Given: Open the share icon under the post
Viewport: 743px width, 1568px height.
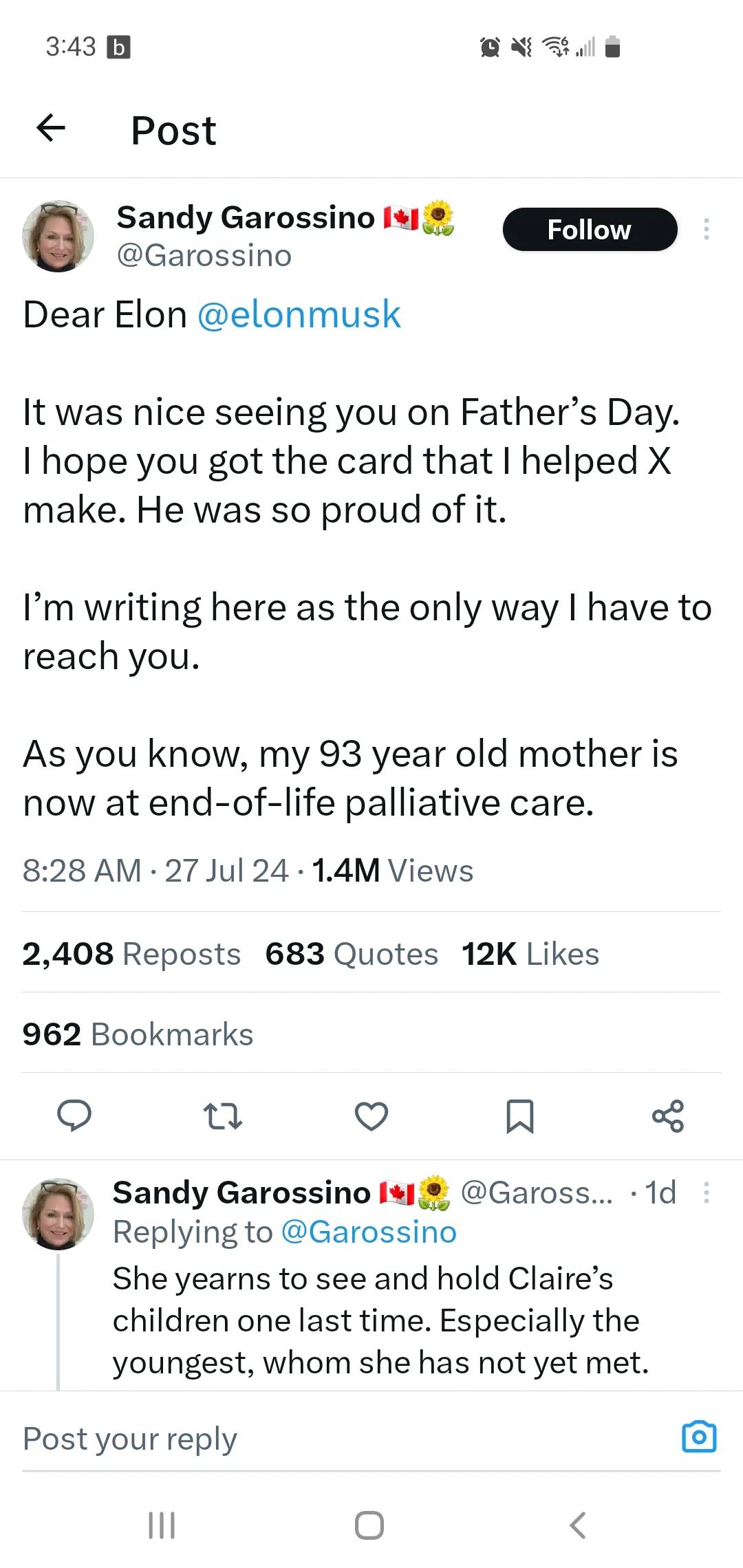Looking at the screenshot, I should point(668,1116).
